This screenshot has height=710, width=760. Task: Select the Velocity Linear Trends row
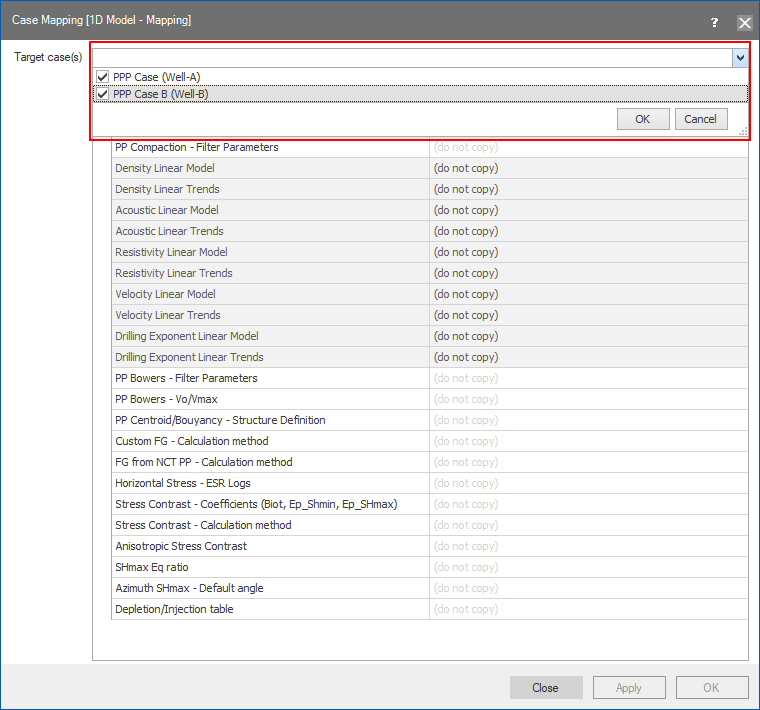(x=168, y=315)
